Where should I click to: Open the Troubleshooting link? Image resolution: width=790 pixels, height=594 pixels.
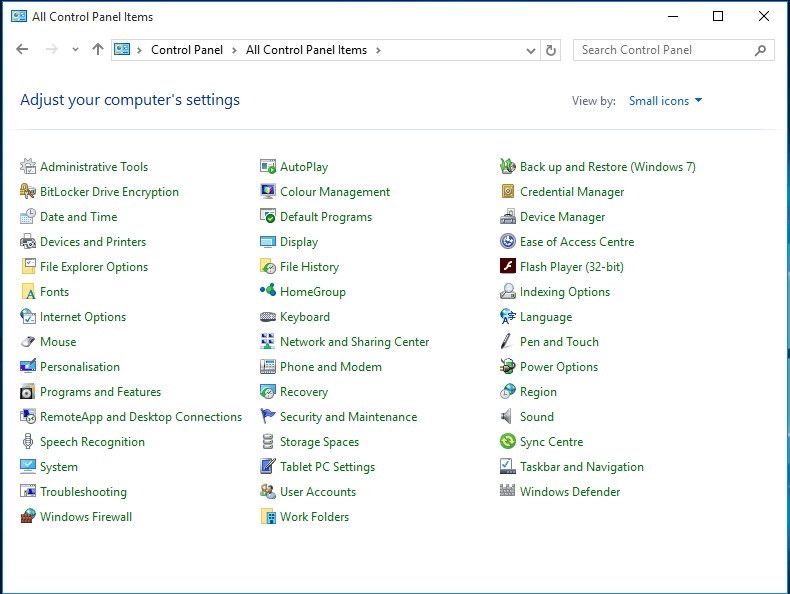tap(83, 492)
